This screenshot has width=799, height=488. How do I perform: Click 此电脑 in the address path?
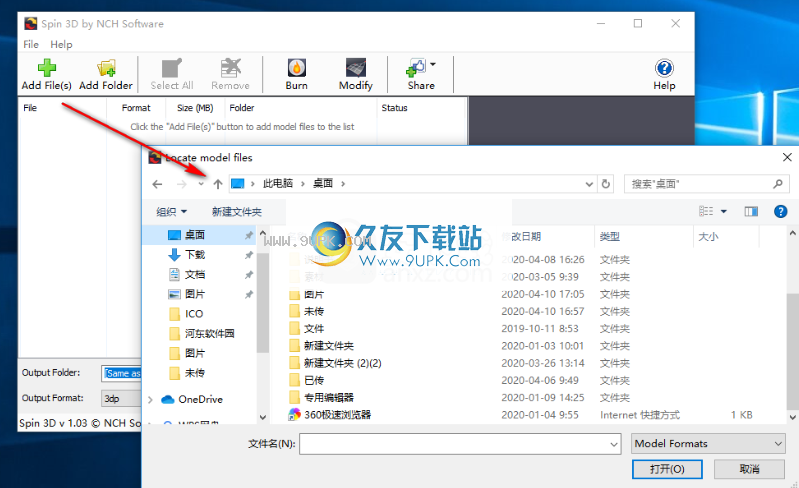[x=278, y=183]
